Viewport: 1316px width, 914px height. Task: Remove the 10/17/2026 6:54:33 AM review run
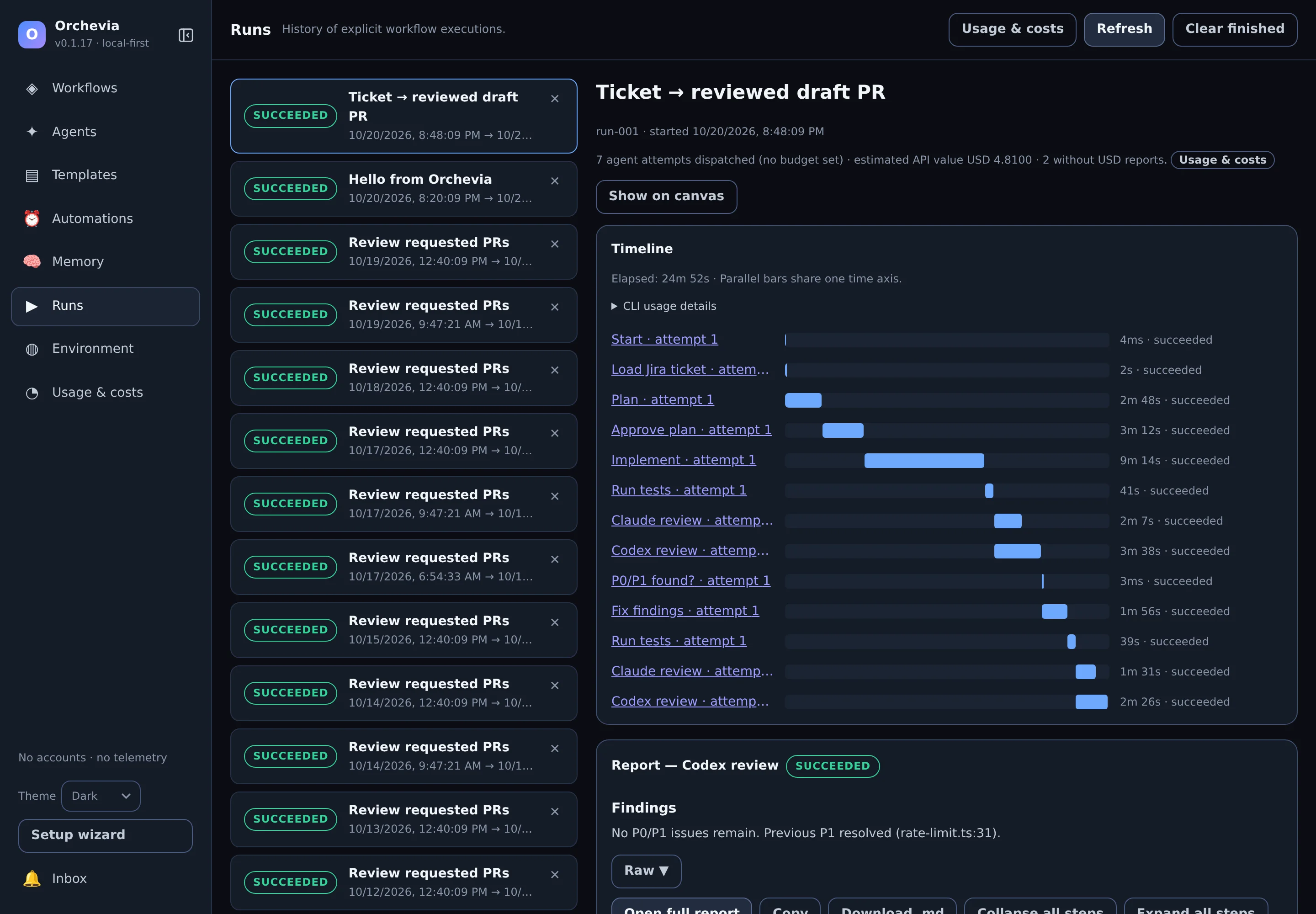[554, 559]
